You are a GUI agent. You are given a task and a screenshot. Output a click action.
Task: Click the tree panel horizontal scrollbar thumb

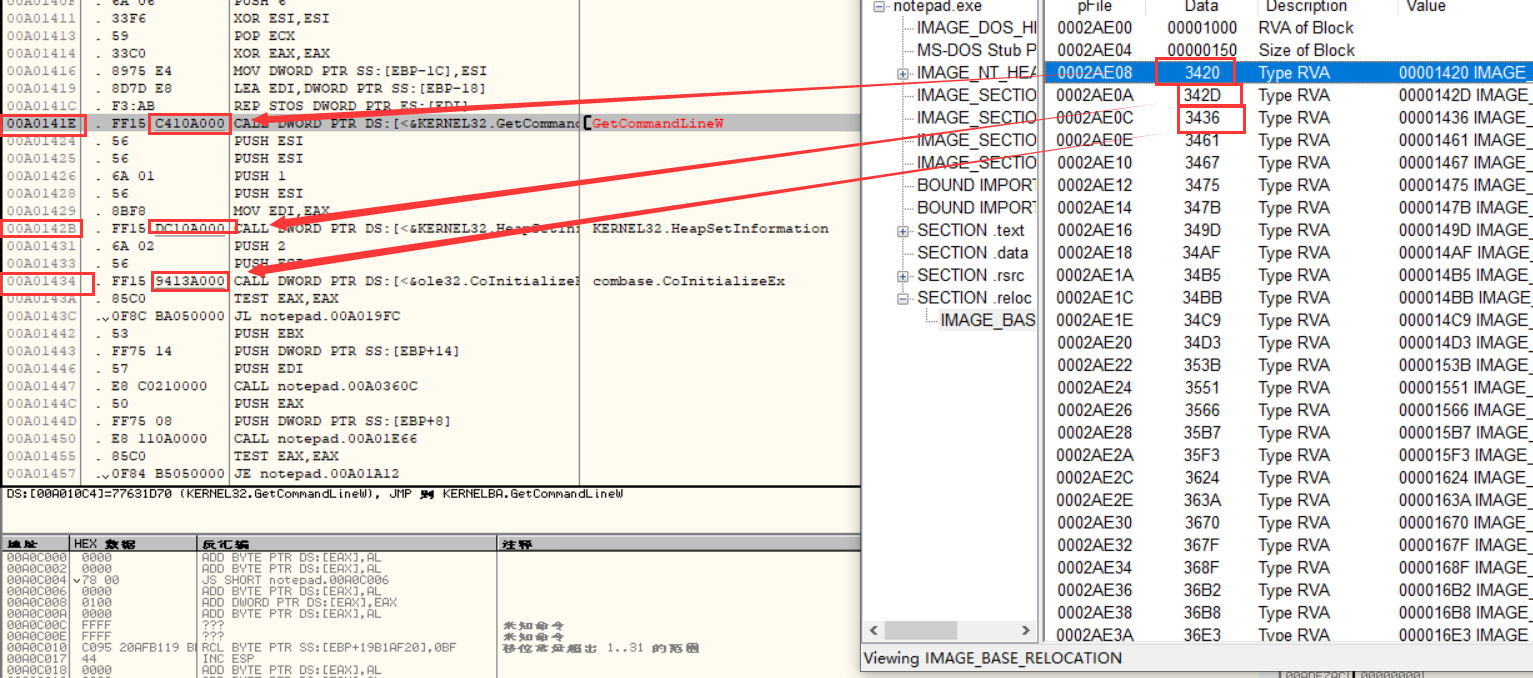click(950, 631)
